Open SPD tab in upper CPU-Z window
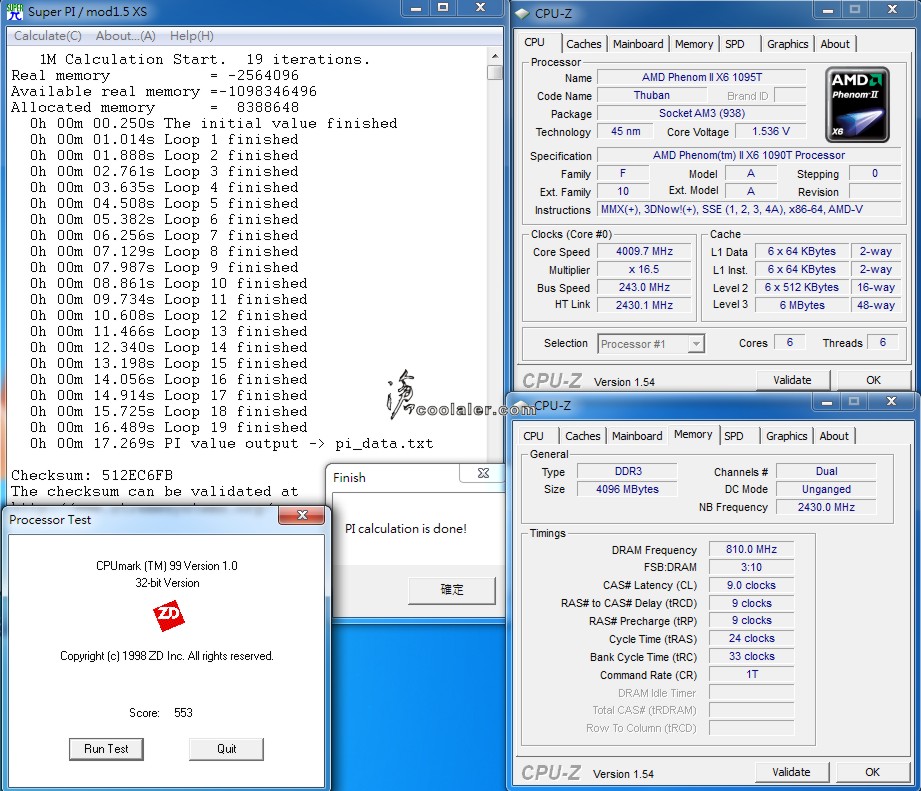This screenshot has width=921, height=791. coord(734,44)
